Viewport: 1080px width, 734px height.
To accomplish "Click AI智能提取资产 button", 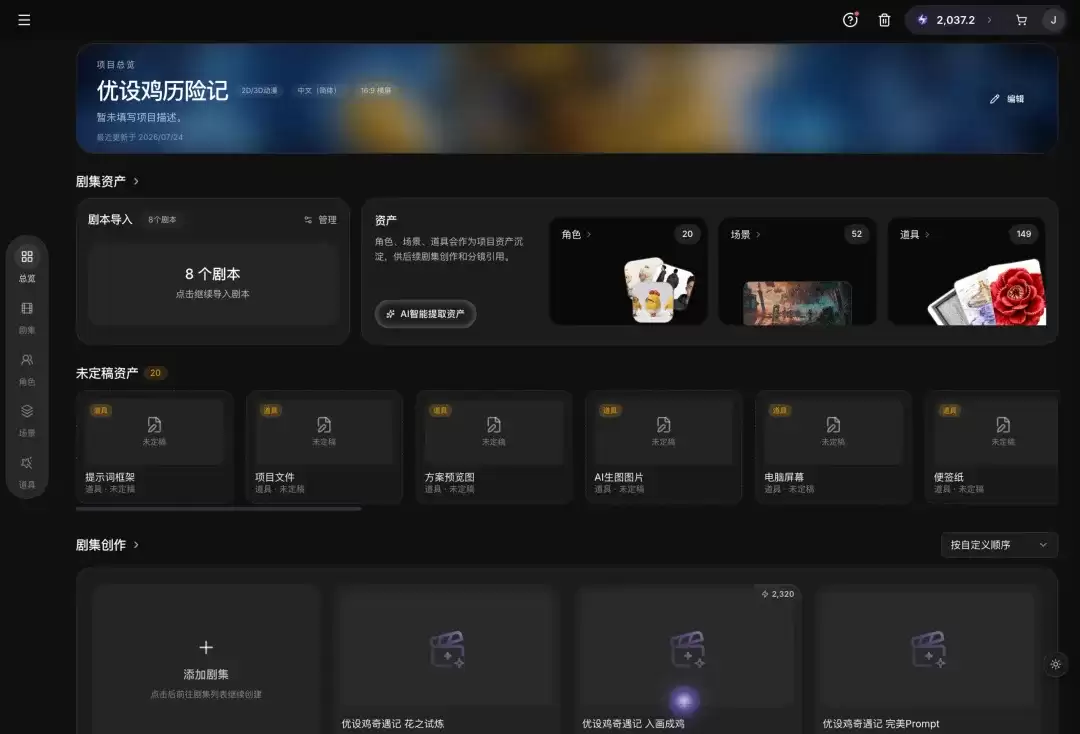I will pyautogui.click(x=426, y=314).
